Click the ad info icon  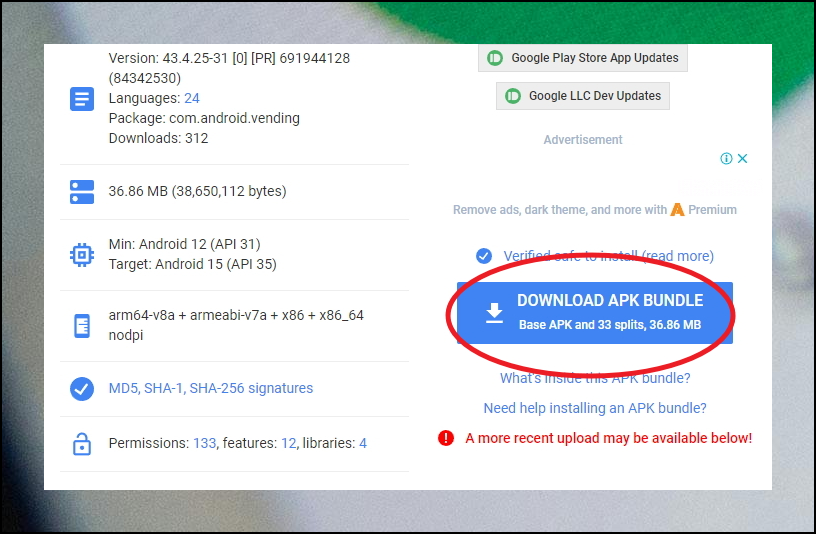coord(726,158)
